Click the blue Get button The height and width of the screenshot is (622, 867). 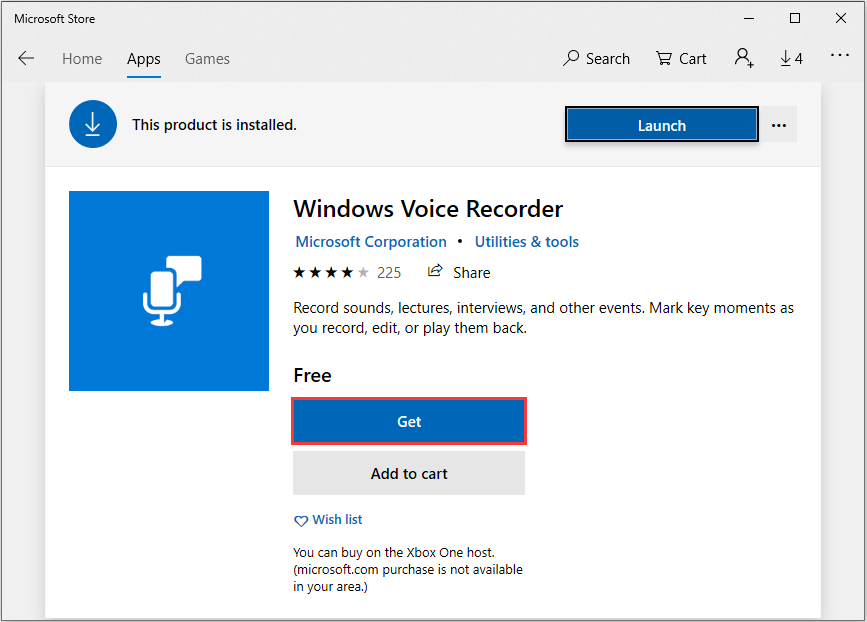(x=409, y=422)
